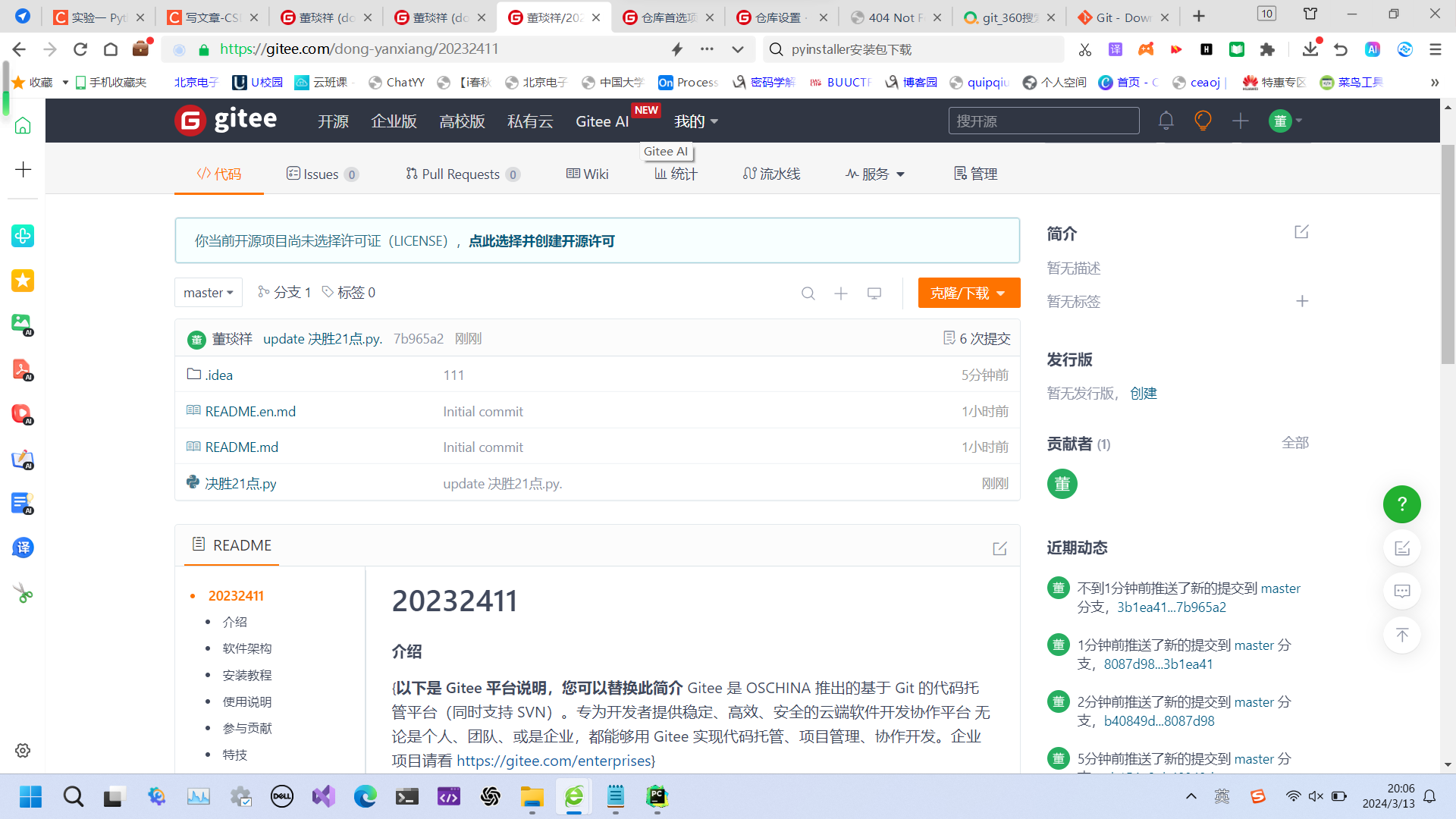Click the 点此选择并创建开源许可 link
This screenshot has width=1456, height=819.
541,241
